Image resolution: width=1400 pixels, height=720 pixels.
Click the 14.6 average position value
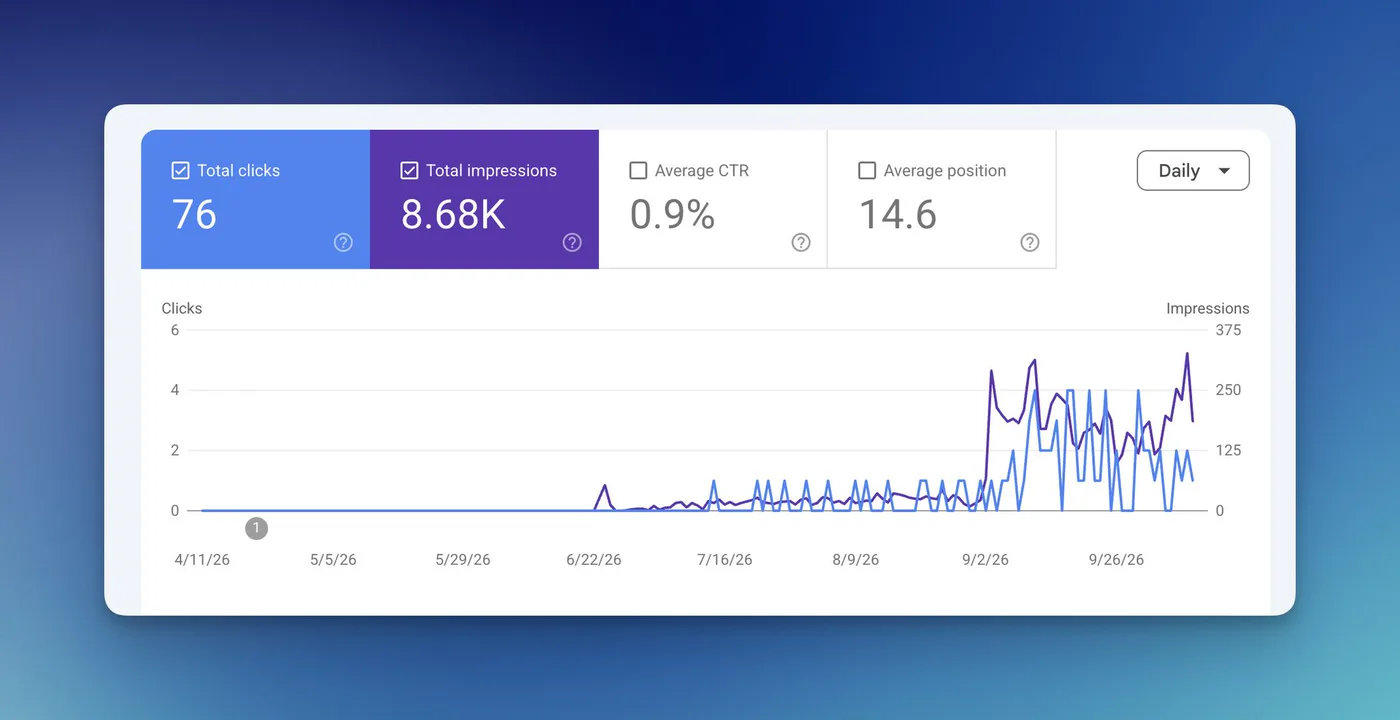pos(898,215)
